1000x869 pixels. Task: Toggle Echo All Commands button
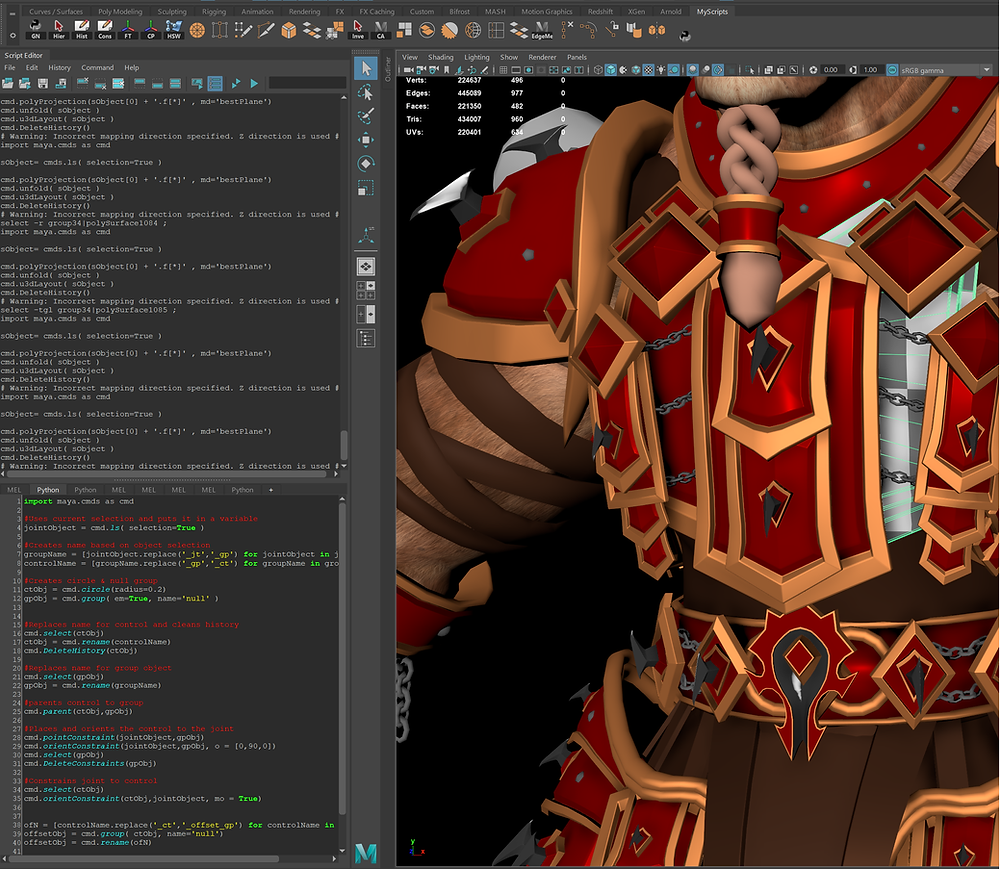197,83
